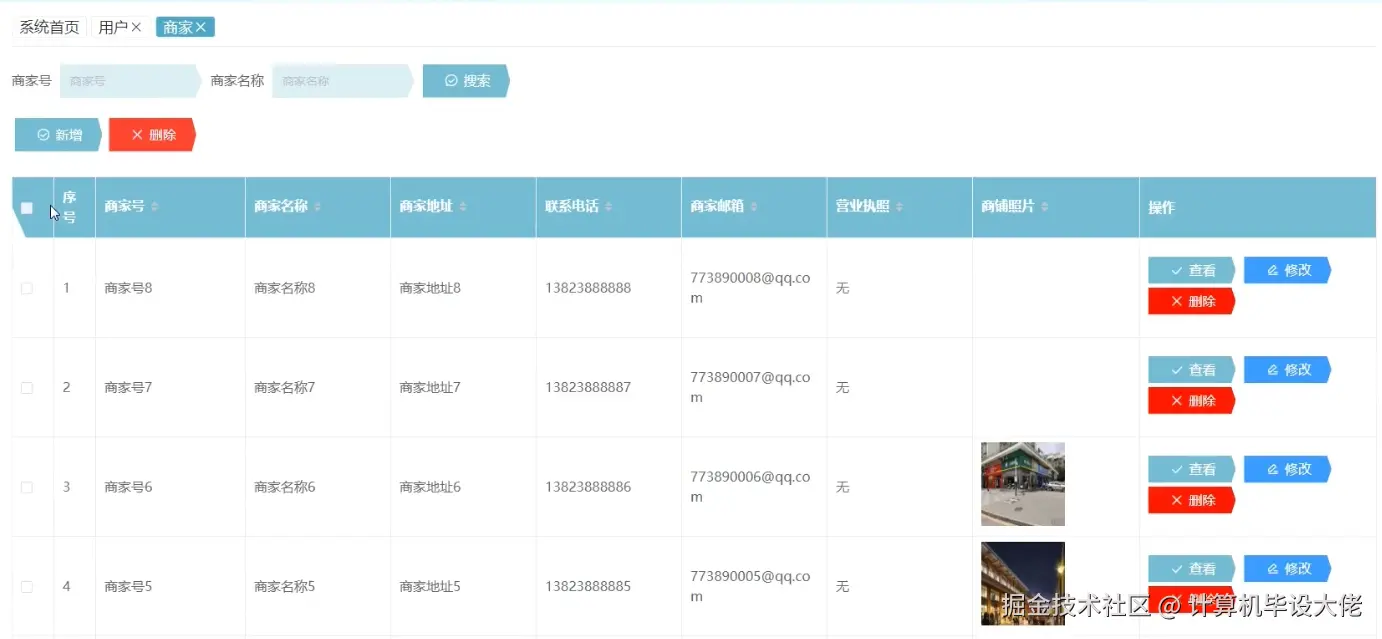Click the pencil icon on row 1's 修改 button

pyautogui.click(x=1273, y=270)
